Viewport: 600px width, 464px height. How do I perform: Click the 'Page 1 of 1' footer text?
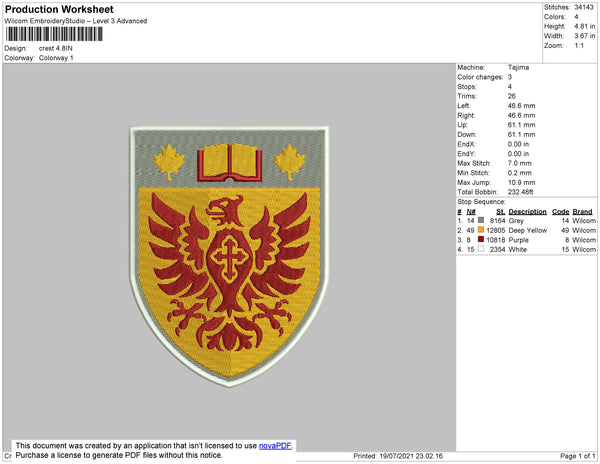578,456
